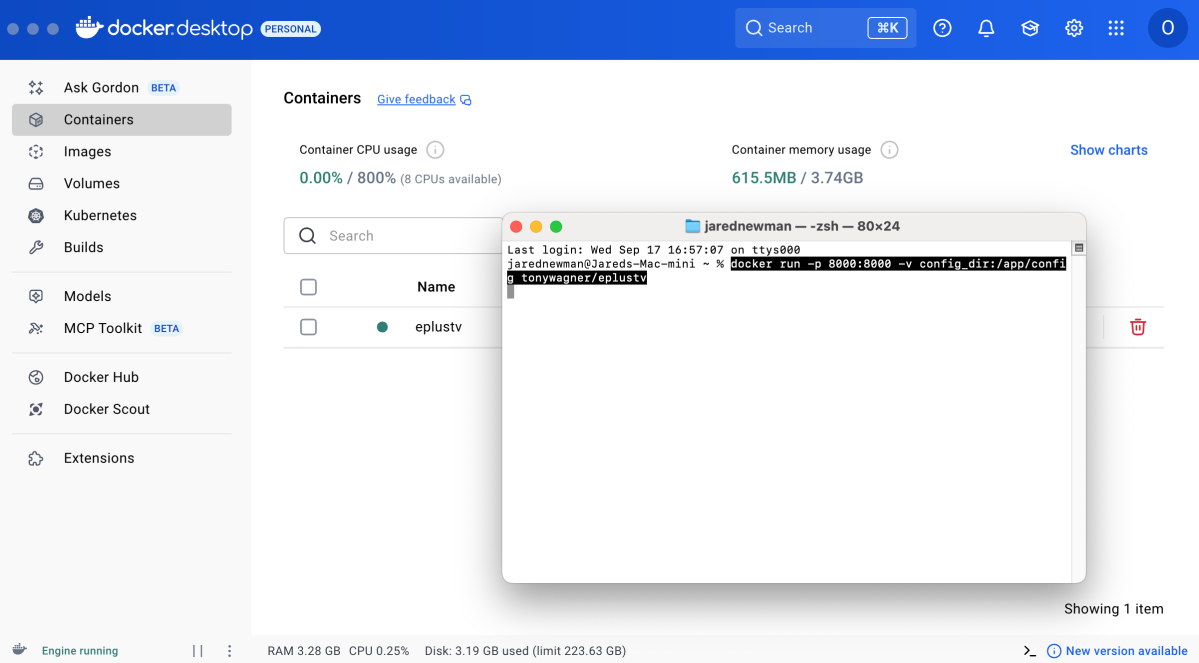1199x663 pixels.
Task: Click the Models icon in sidebar
Action: coord(36,296)
